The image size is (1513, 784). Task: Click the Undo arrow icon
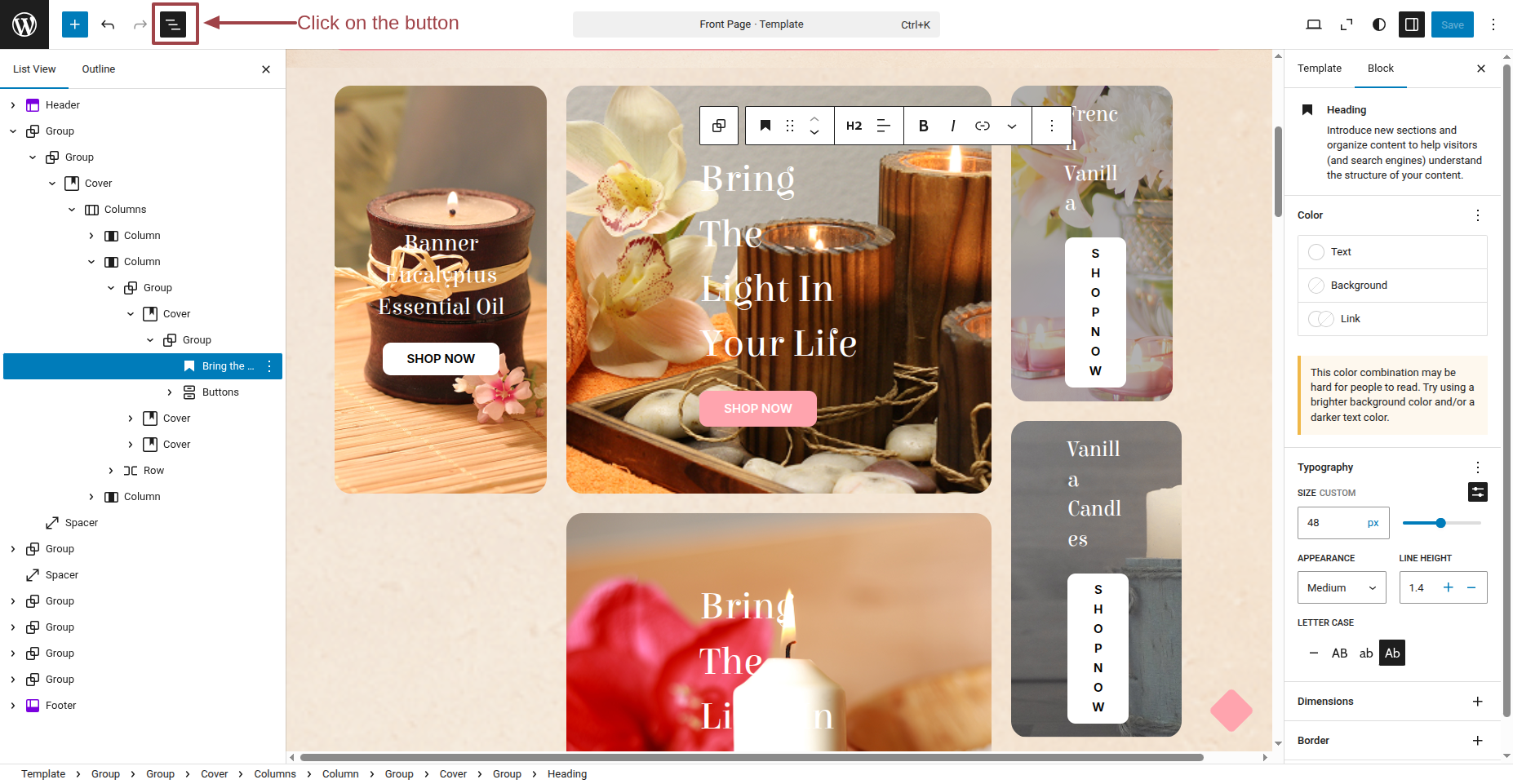[x=108, y=24]
